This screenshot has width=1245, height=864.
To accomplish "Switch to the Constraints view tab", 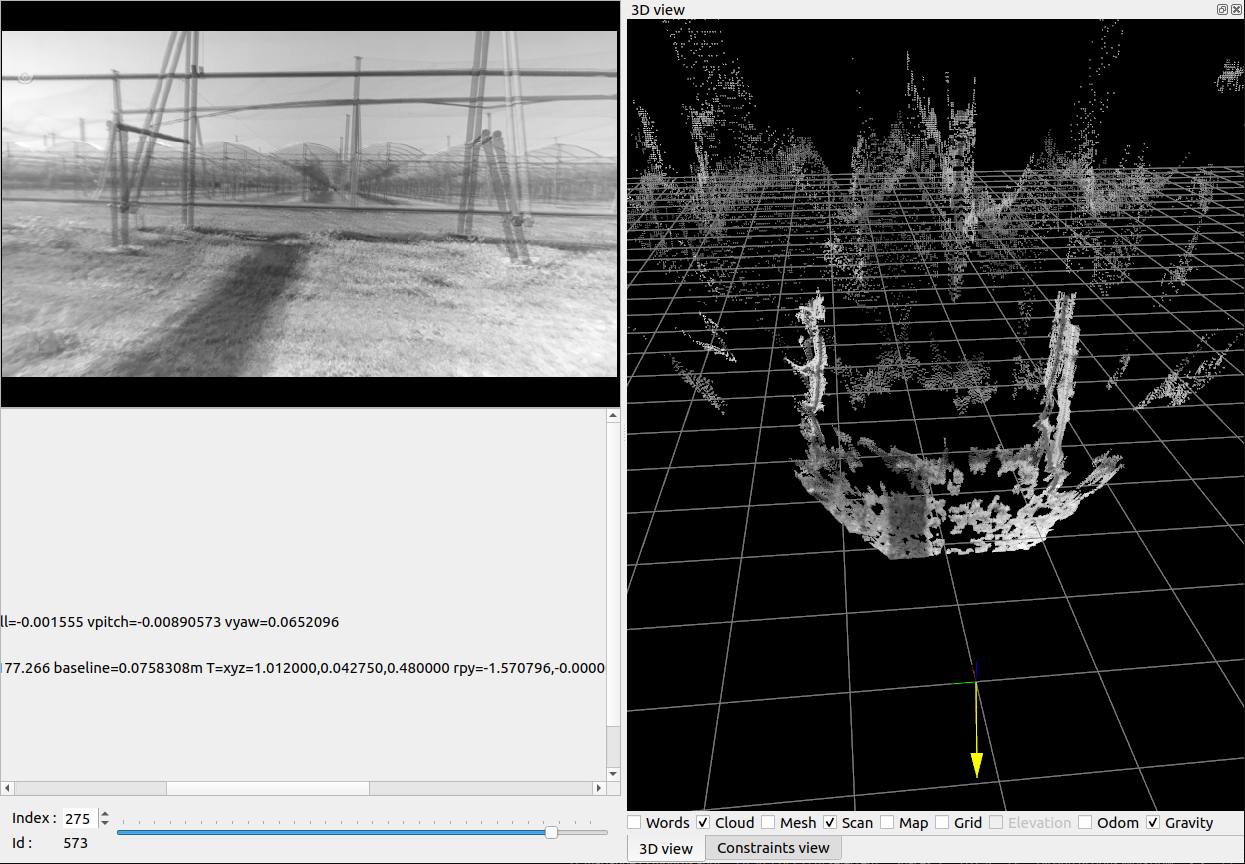I will pos(773,848).
